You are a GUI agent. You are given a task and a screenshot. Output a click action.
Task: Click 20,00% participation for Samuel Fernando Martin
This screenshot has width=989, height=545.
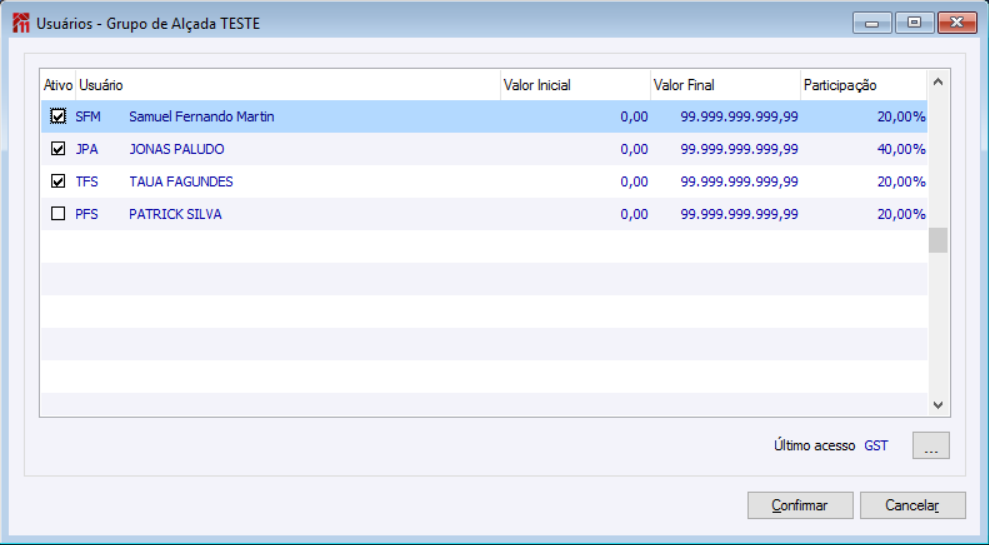[x=901, y=117]
